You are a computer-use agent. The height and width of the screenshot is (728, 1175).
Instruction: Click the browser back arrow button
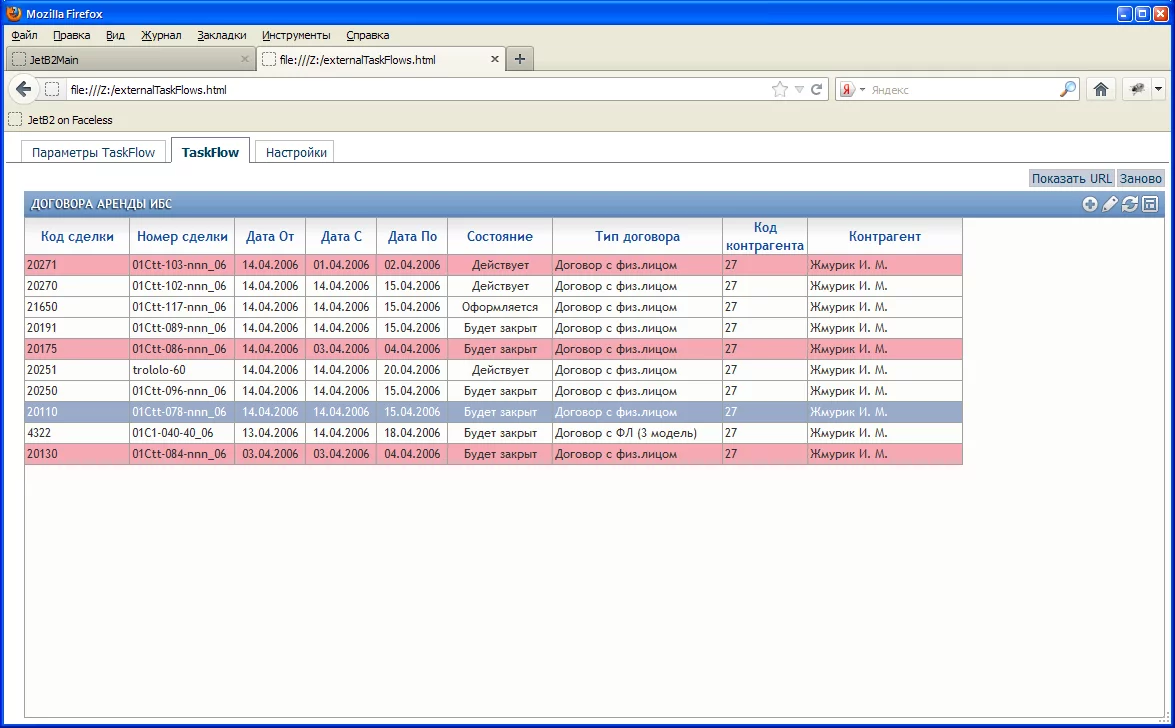24,89
